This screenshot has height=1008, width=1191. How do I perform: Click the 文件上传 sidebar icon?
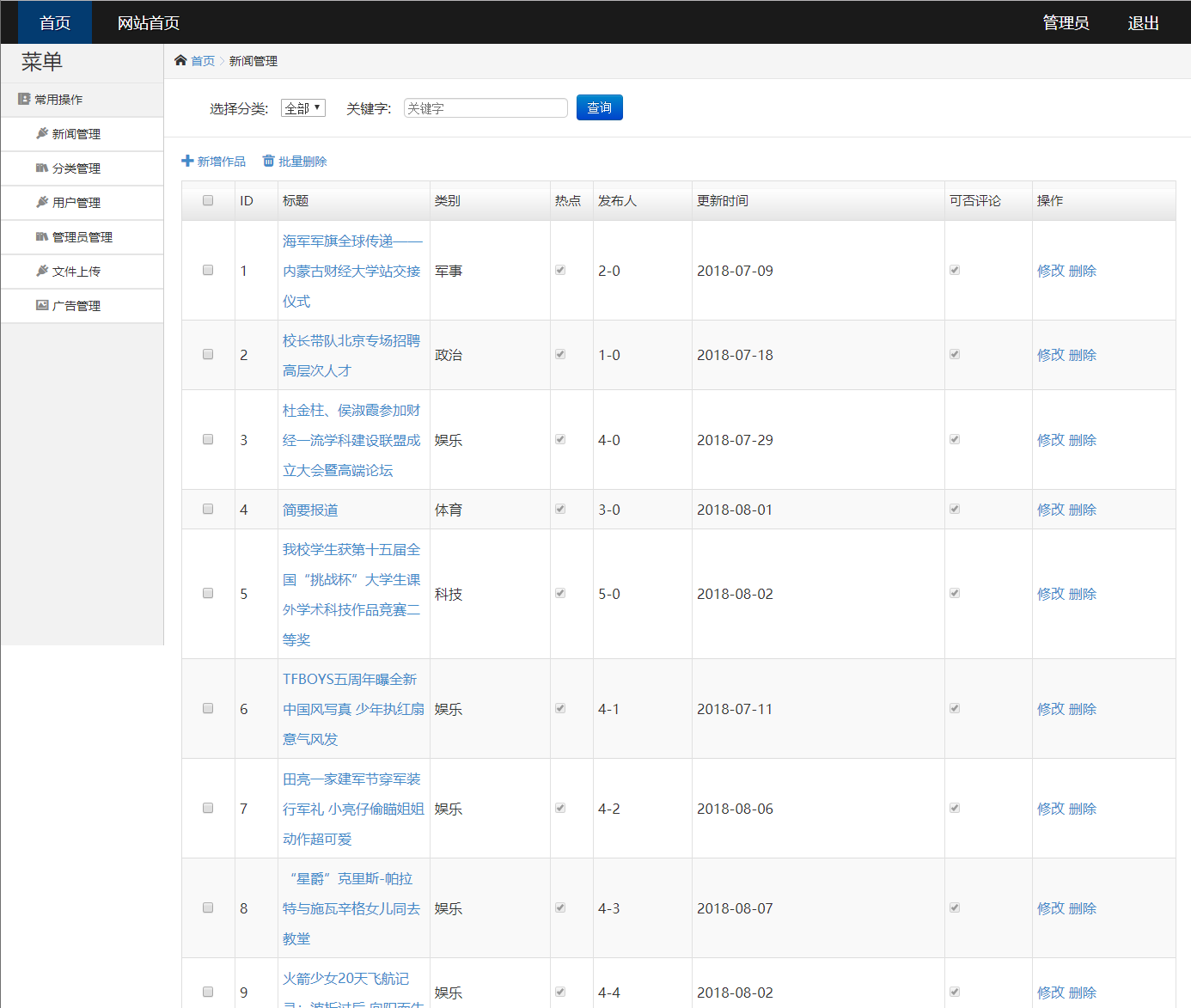coord(42,271)
